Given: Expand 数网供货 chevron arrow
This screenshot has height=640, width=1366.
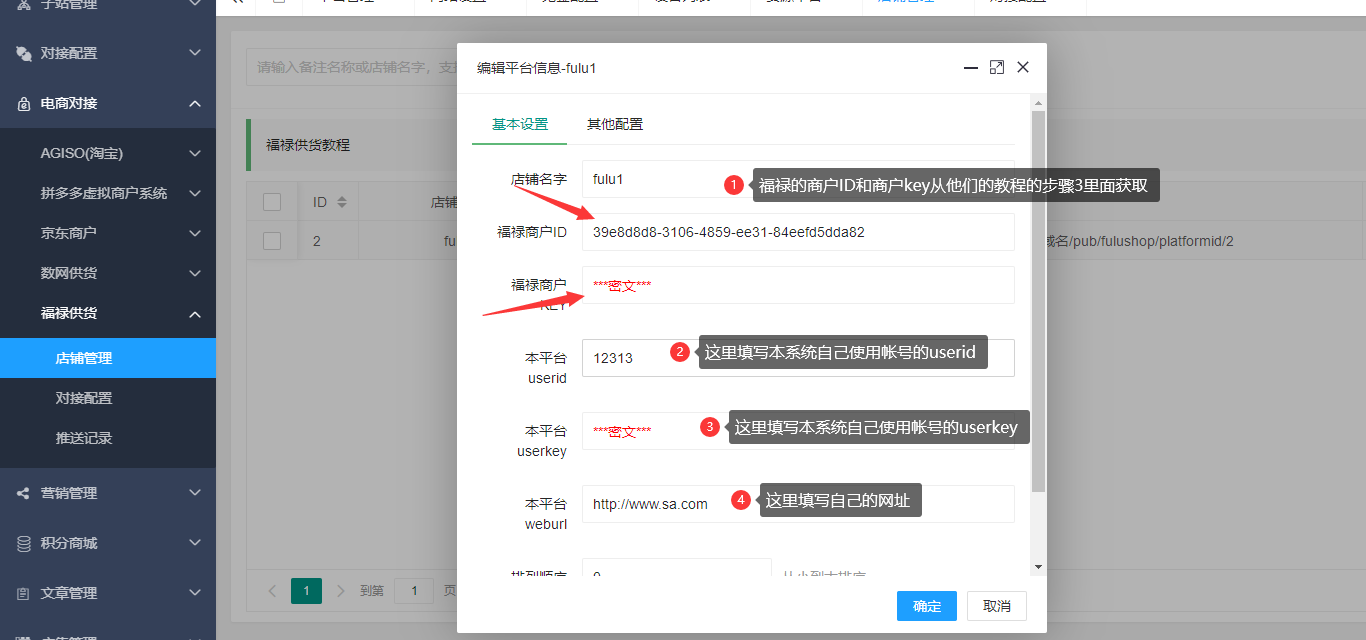Looking at the screenshot, I should point(195,273).
